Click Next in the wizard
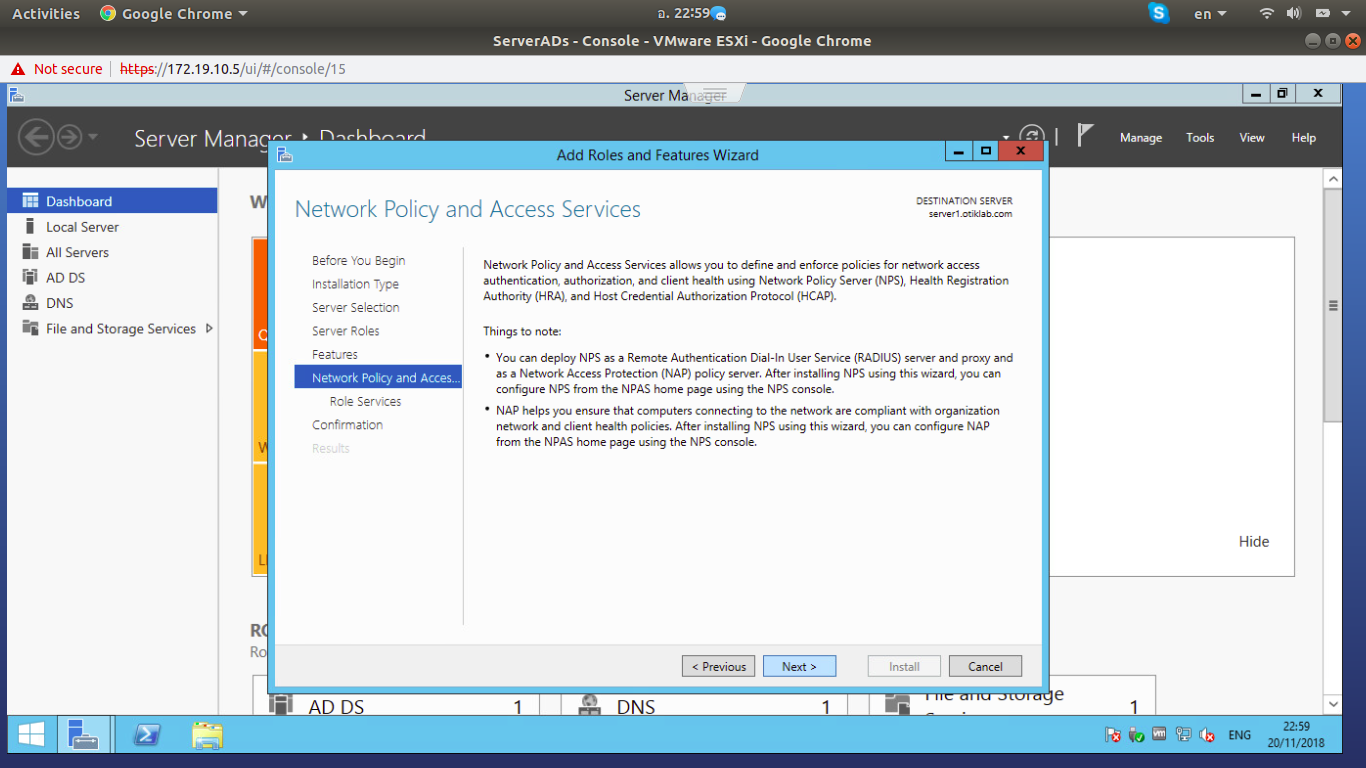 [x=799, y=666]
